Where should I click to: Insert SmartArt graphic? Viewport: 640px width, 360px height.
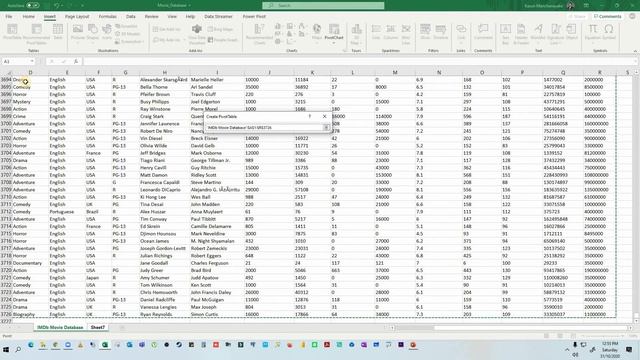coord(126,26)
